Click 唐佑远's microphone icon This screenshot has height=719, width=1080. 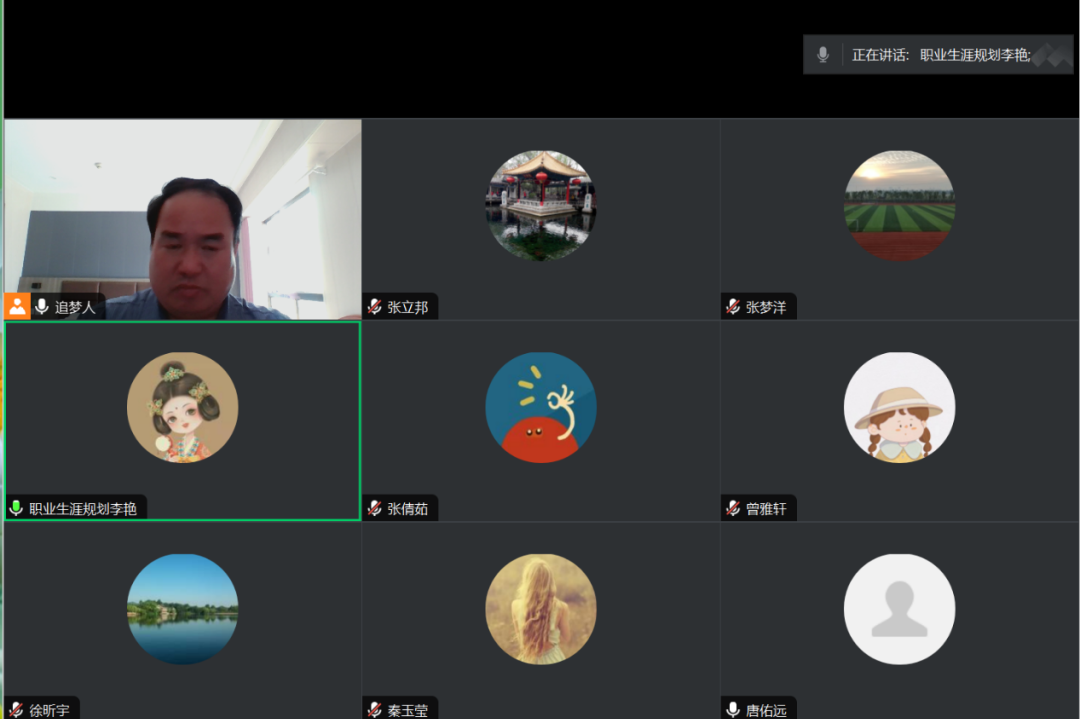(733, 710)
